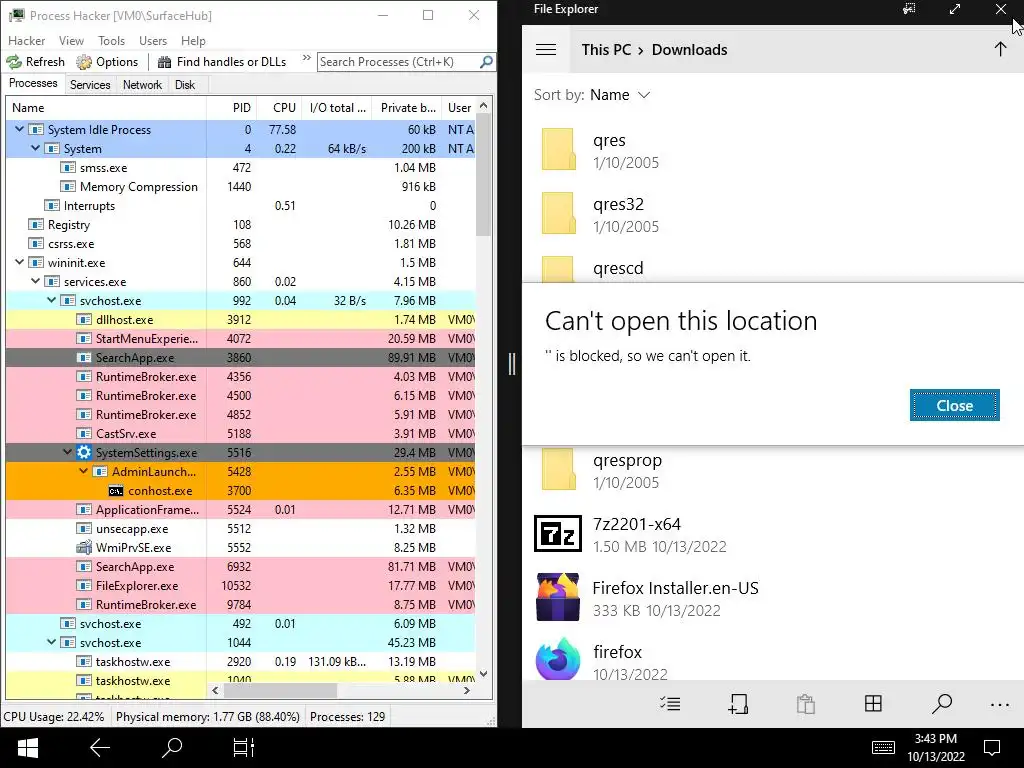Image resolution: width=1024 pixels, height=768 pixels.
Task: Select the SystemSettings.exe gear icon
Action: click(84, 452)
